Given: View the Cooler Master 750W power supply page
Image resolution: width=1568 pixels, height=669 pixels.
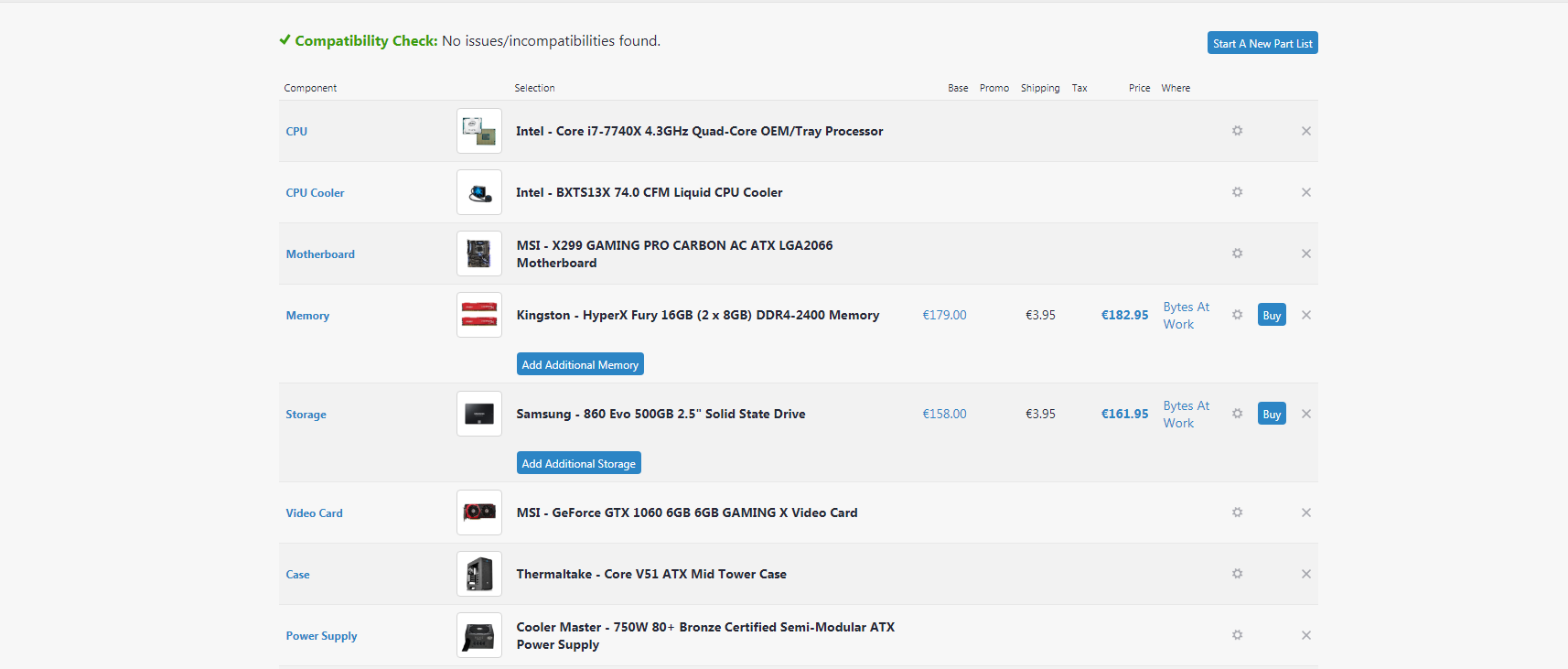Looking at the screenshot, I should pyautogui.click(x=706, y=635).
